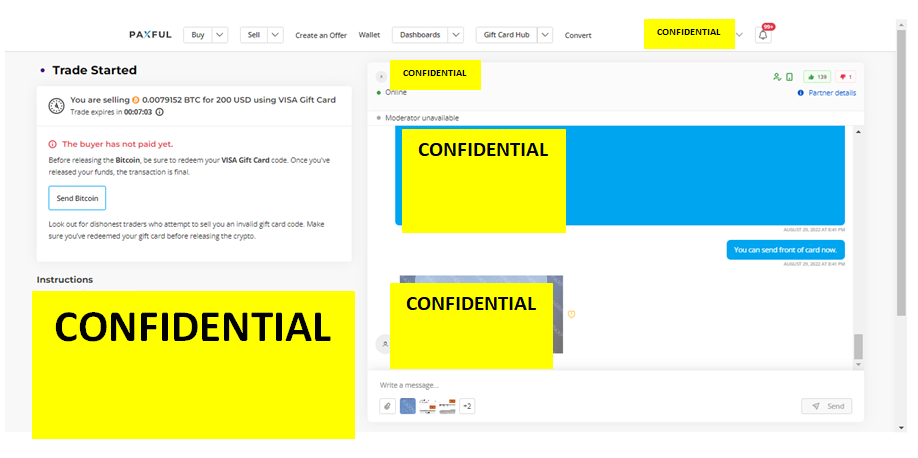Click the page scrollbar up arrow

click(x=902, y=24)
